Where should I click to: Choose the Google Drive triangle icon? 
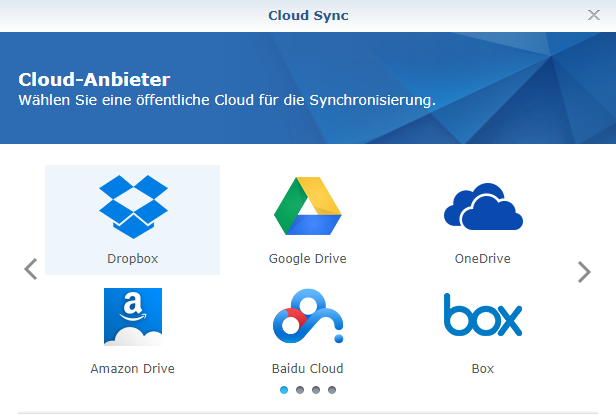[x=308, y=206]
